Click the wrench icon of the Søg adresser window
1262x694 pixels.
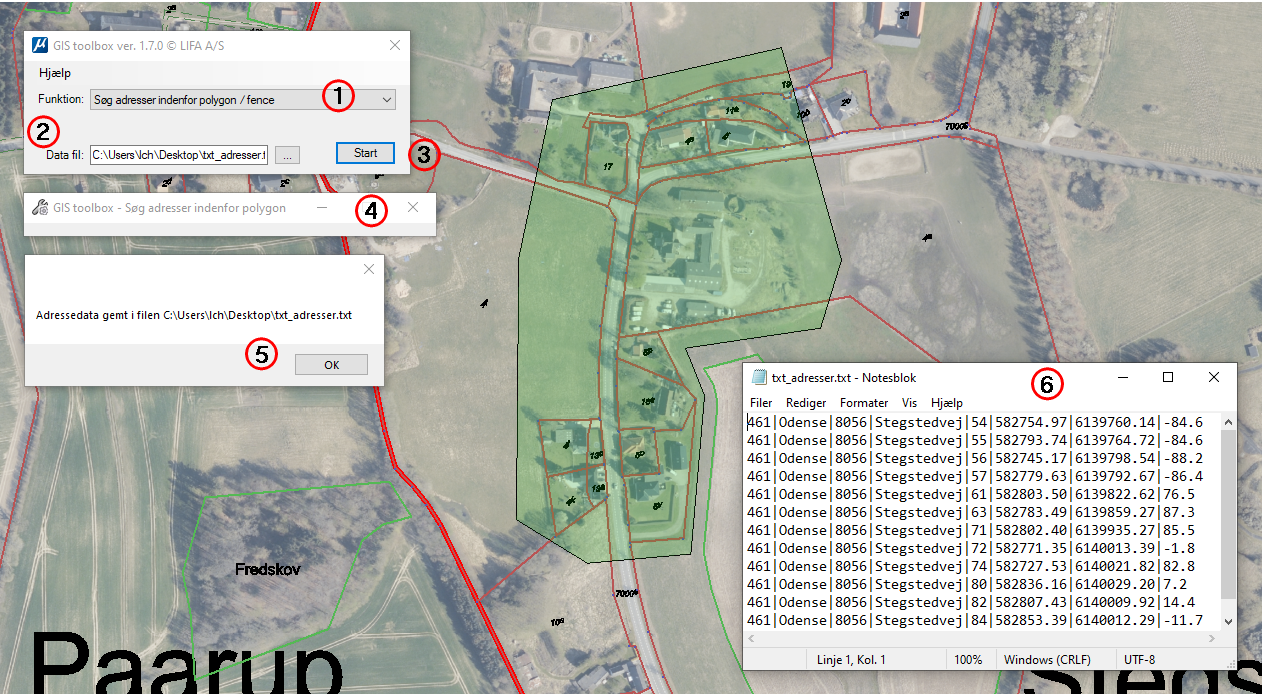point(40,208)
